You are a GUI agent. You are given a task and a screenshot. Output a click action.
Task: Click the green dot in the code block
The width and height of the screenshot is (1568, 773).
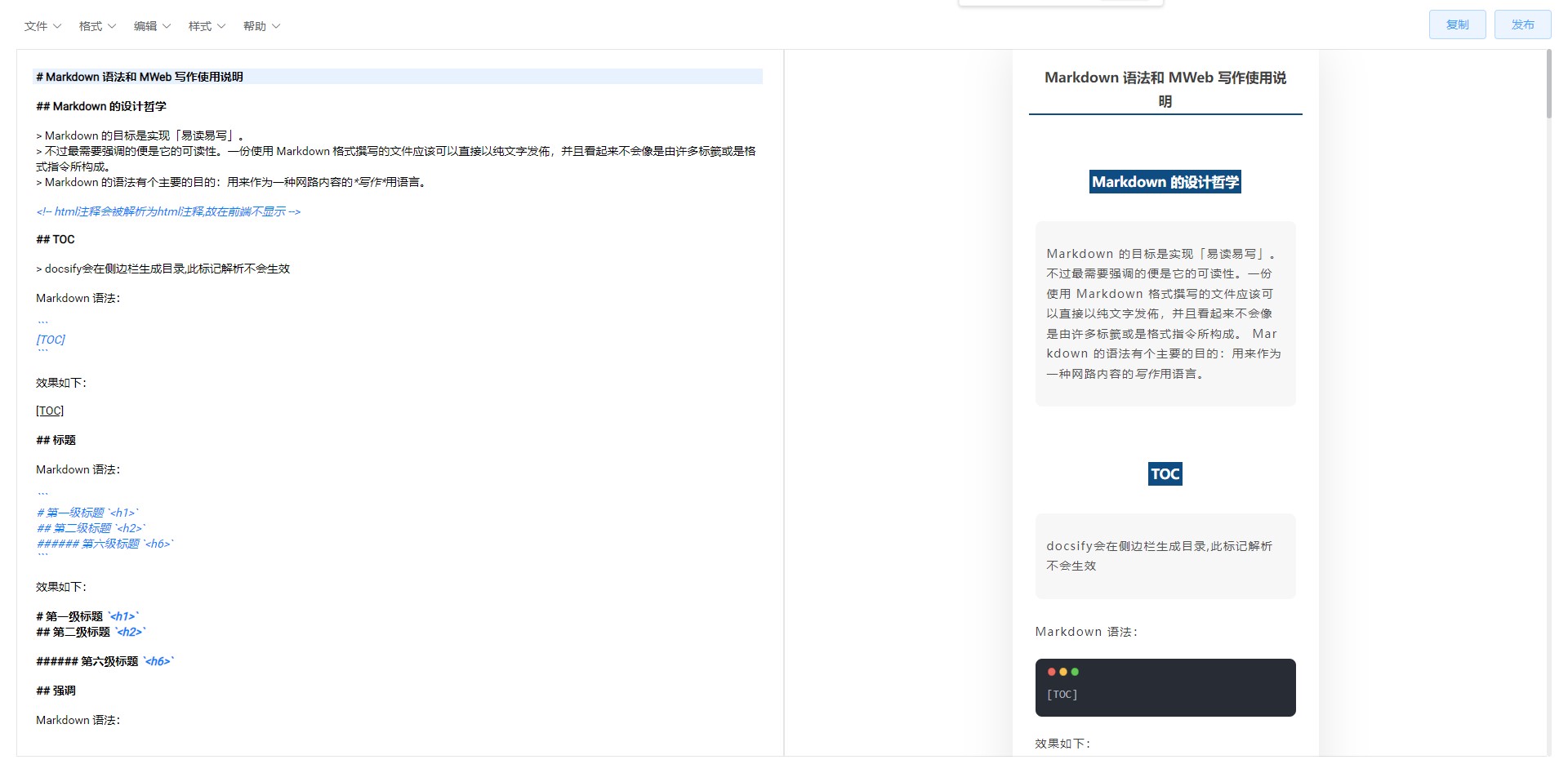1075,672
